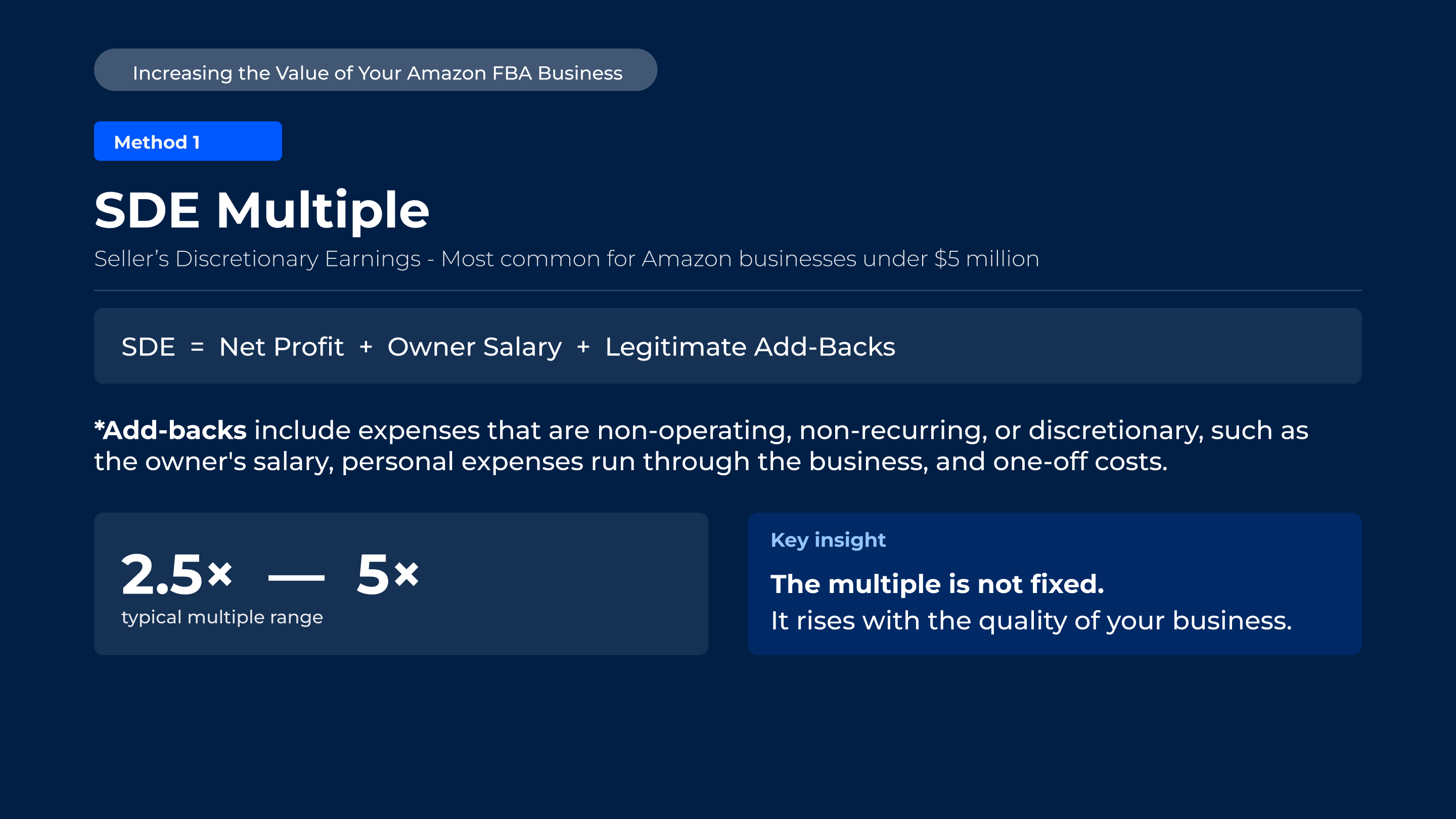Select the top banner about Amazon FBA Business
This screenshot has width=1456, height=819.
(x=375, y=70)
